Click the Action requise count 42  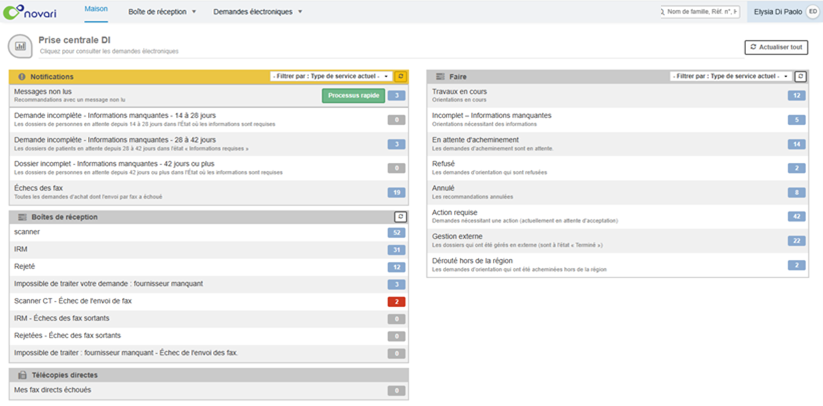coord(797,217)
